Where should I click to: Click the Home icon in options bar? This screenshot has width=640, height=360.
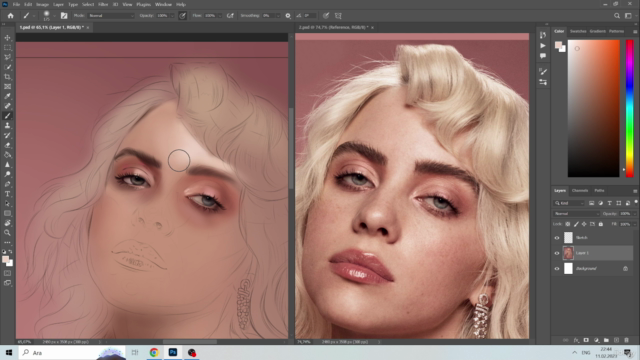click(11, 16)
